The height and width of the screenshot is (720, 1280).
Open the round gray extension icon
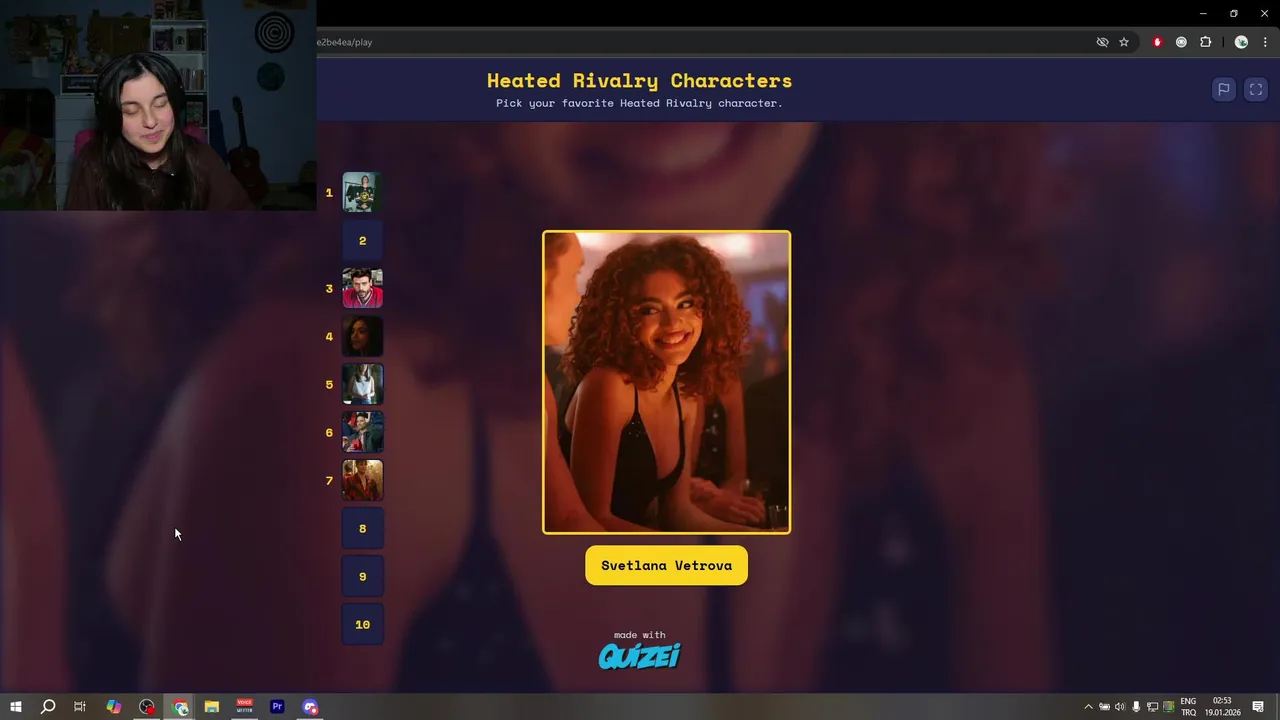pos(1181,42)
